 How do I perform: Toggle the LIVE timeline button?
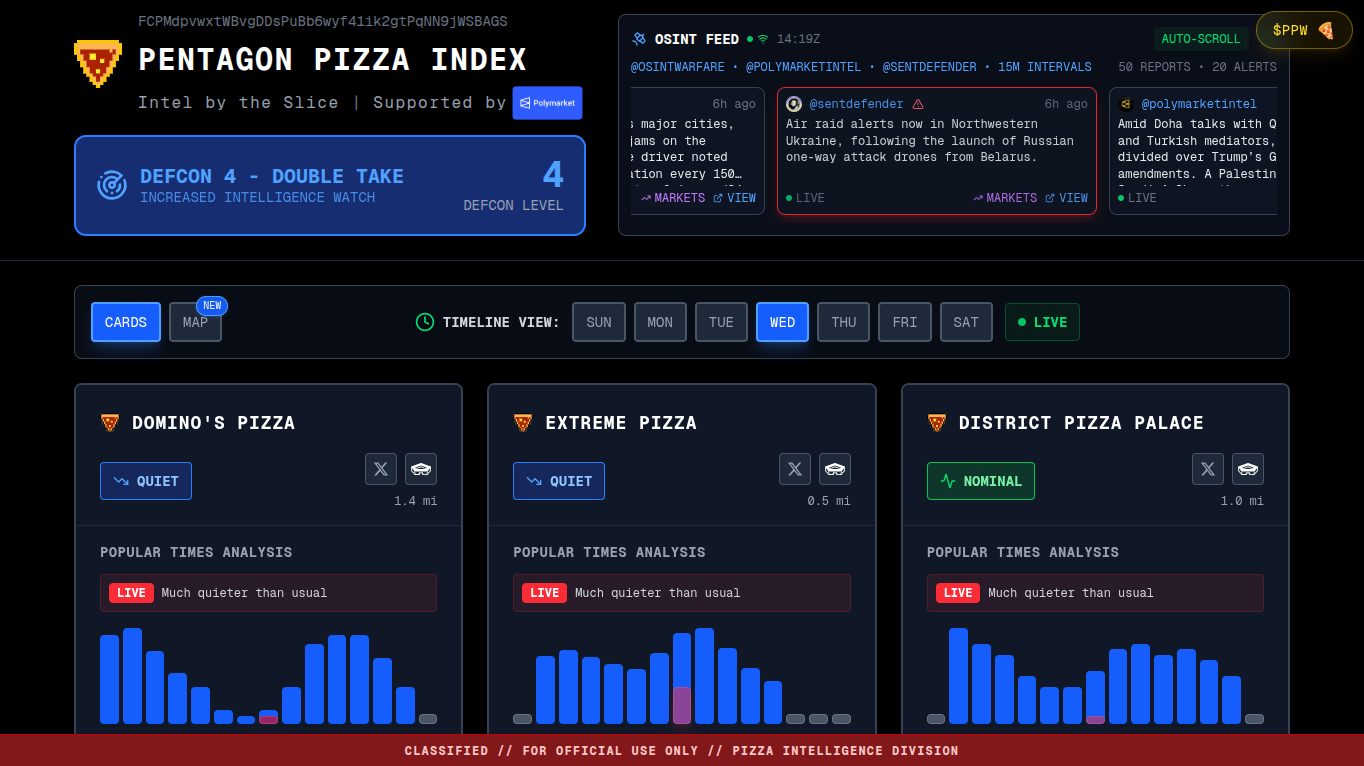tap(1042, 322)
